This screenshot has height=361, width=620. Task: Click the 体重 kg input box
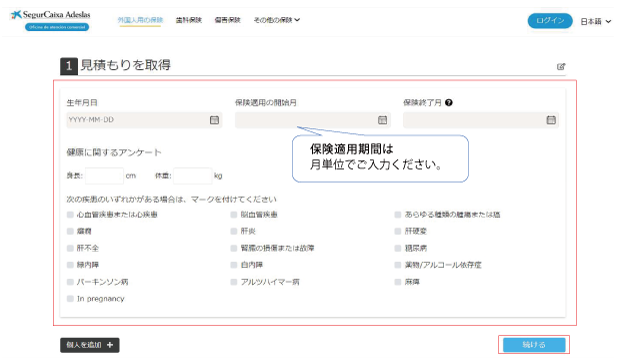(x=193, y=176)
